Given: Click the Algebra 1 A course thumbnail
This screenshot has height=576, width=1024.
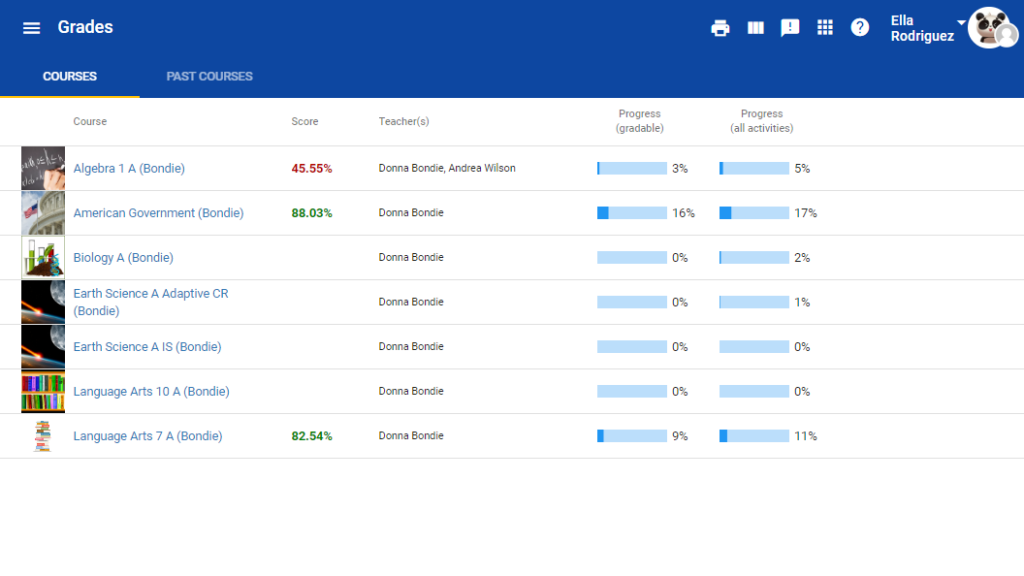Looking at the screenshot, I should click(43, 169).
